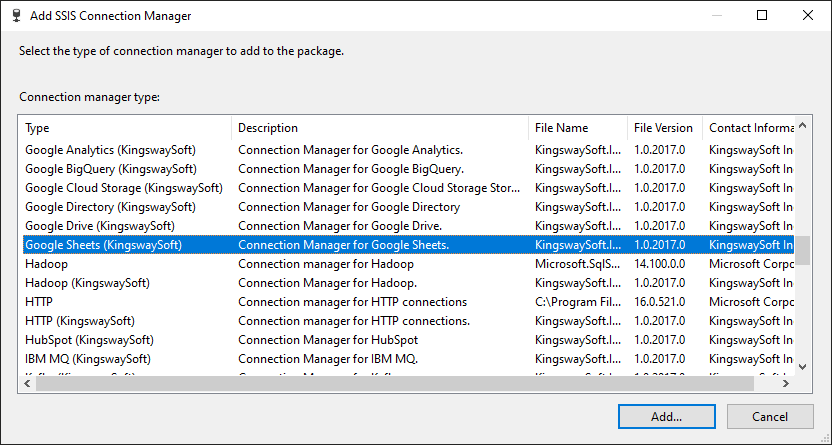Close the Add SSIS Connection Manager dialog
The height and width of the screenshot is (445, 832).
tap(808, 15)
